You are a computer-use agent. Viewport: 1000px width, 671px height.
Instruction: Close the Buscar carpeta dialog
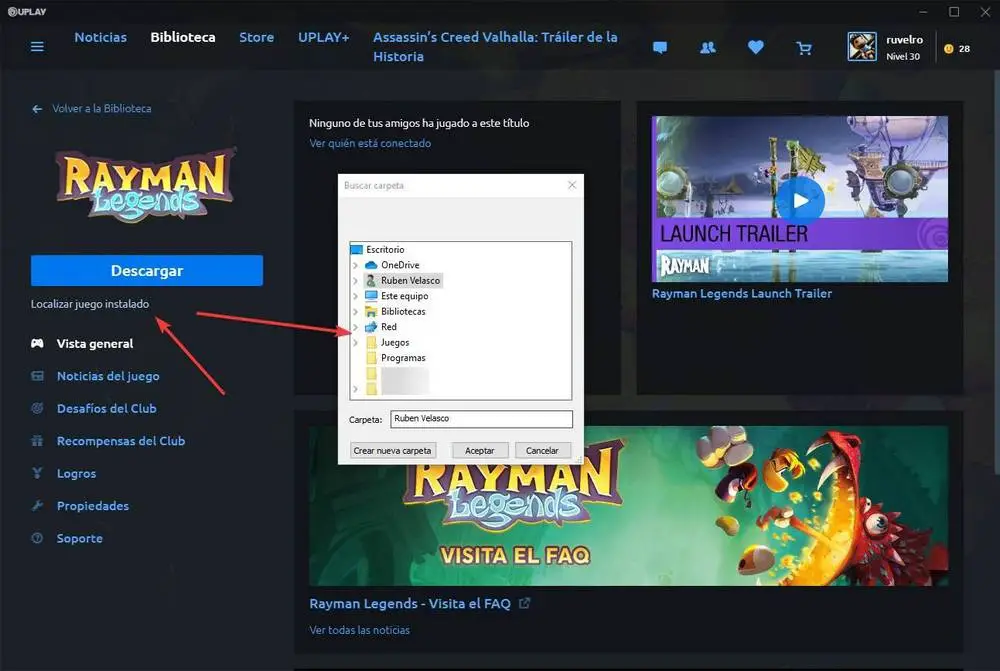coord(572,185)
